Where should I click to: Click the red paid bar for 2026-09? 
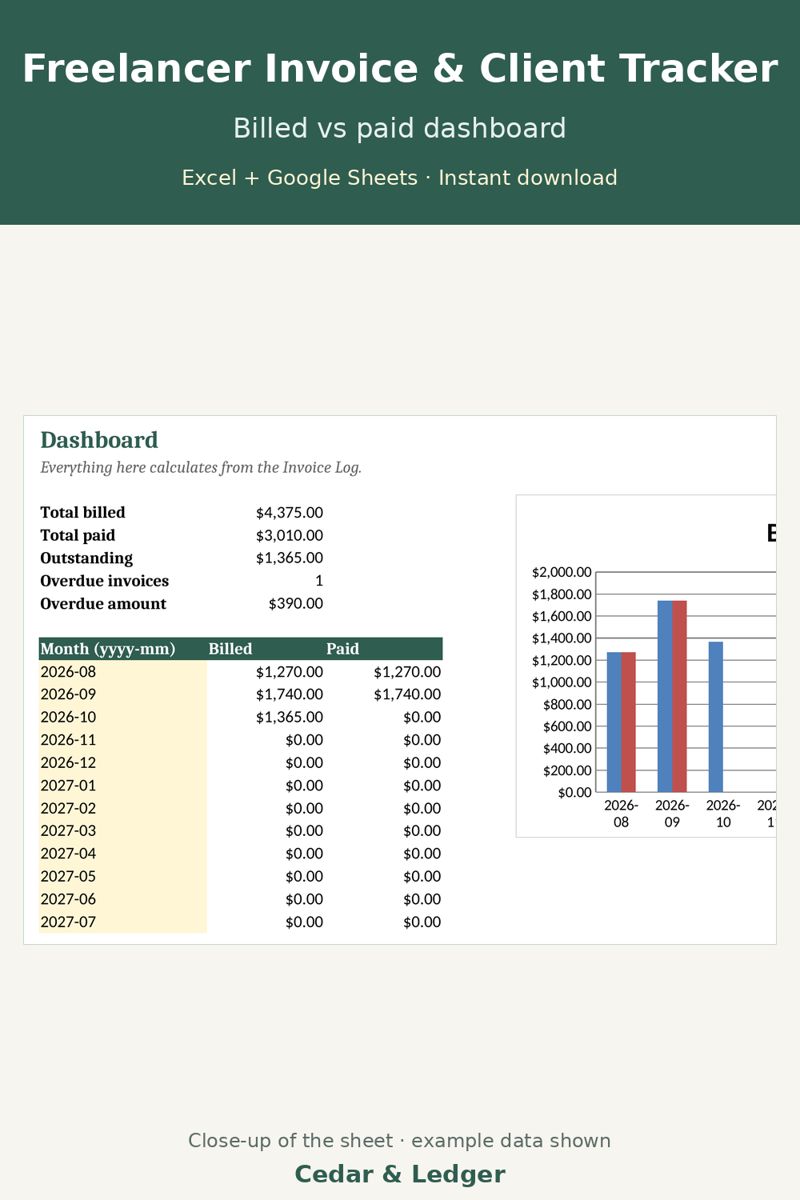tap(680, 696)
